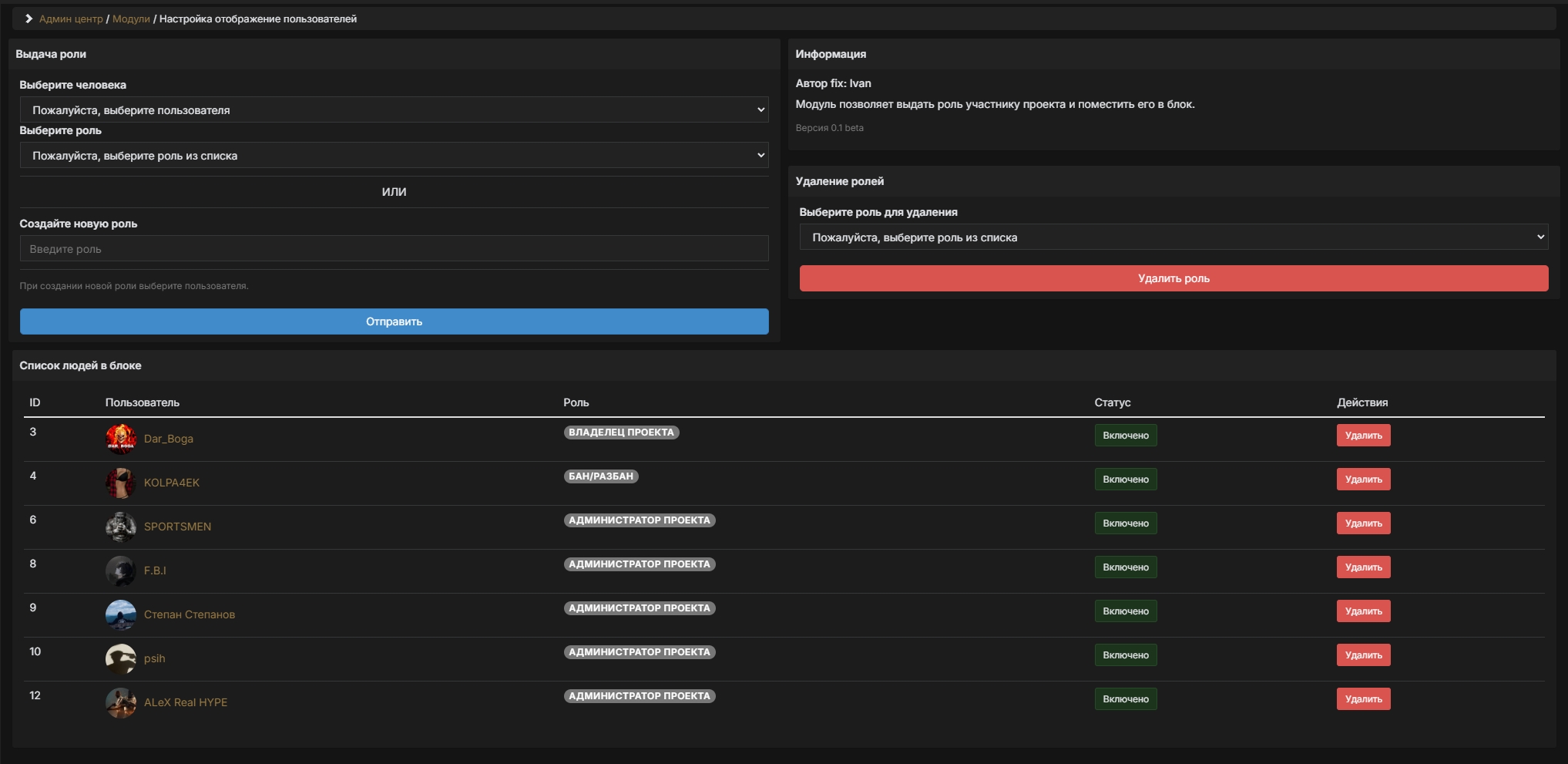Open the role selection dropdown
1568x764 pixels.
(394, 155)
